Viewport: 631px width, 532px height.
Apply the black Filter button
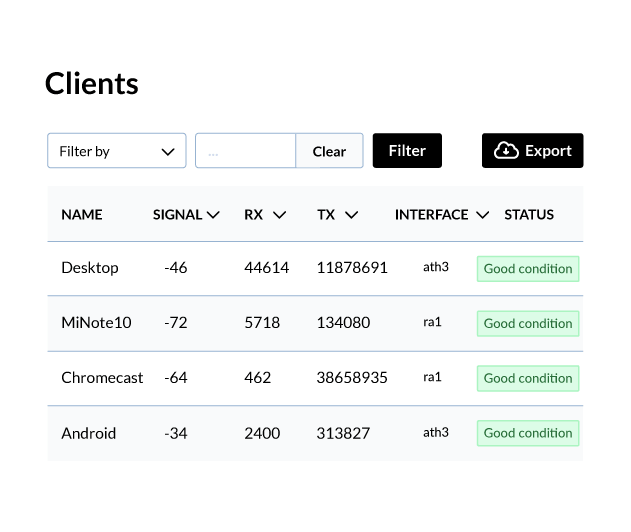[407, 151]
